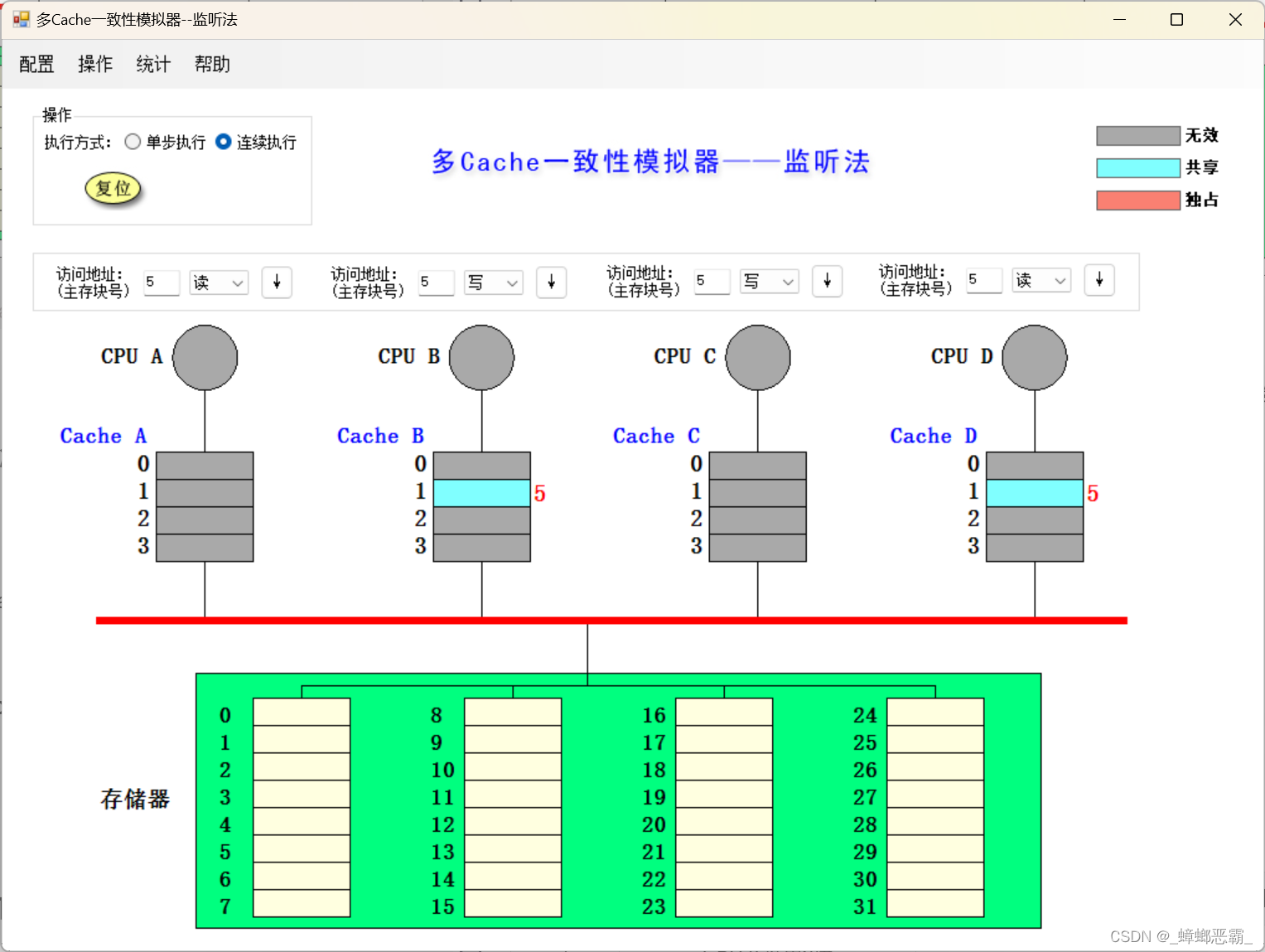Click Cache D line 1 shared block
This screenshot has width=1265, height=952.
tap(1035, 493)
